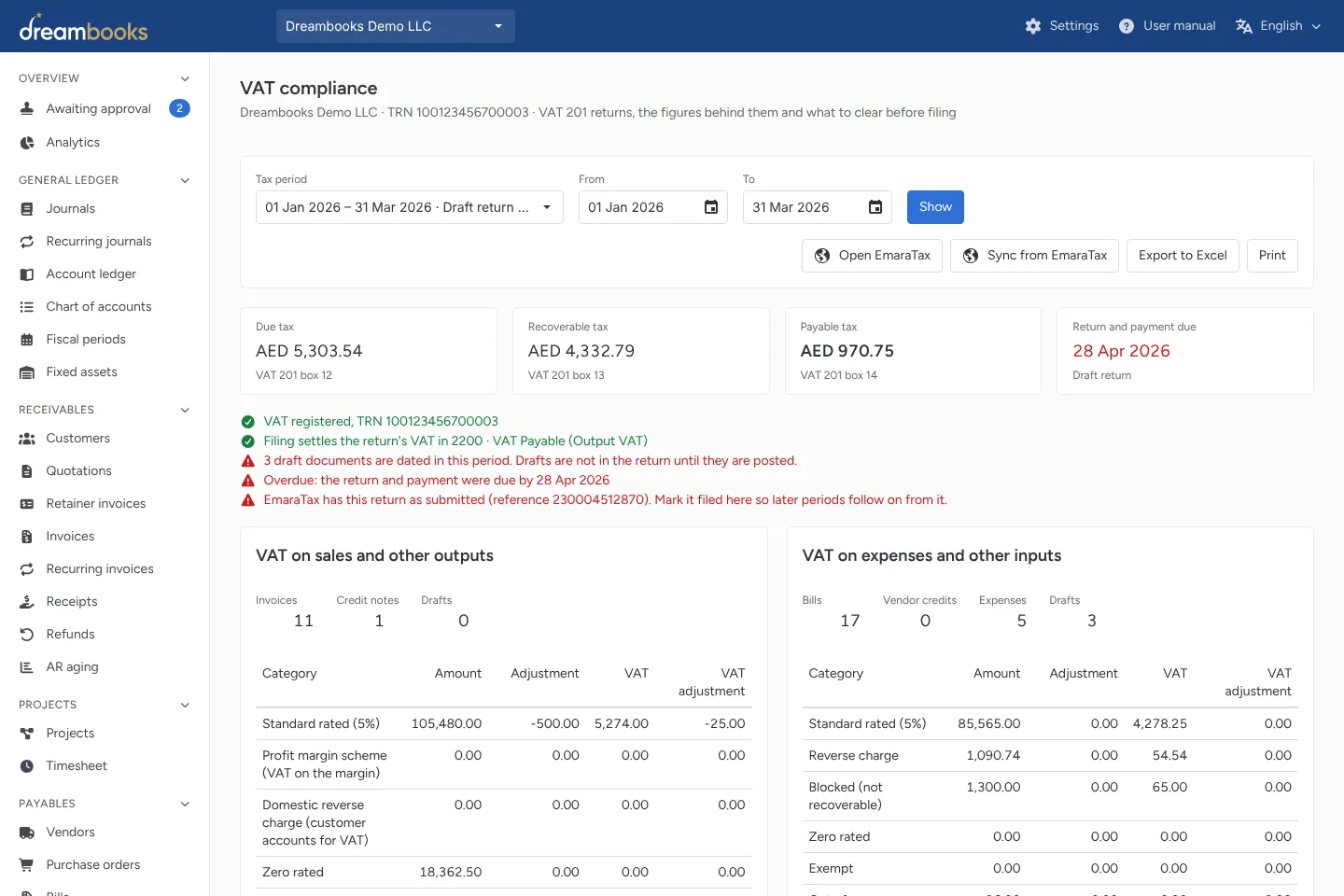Click the Purchase orders cart icon
The width and height of the screenshot is (1344, 896).
[x=27, y=865]
